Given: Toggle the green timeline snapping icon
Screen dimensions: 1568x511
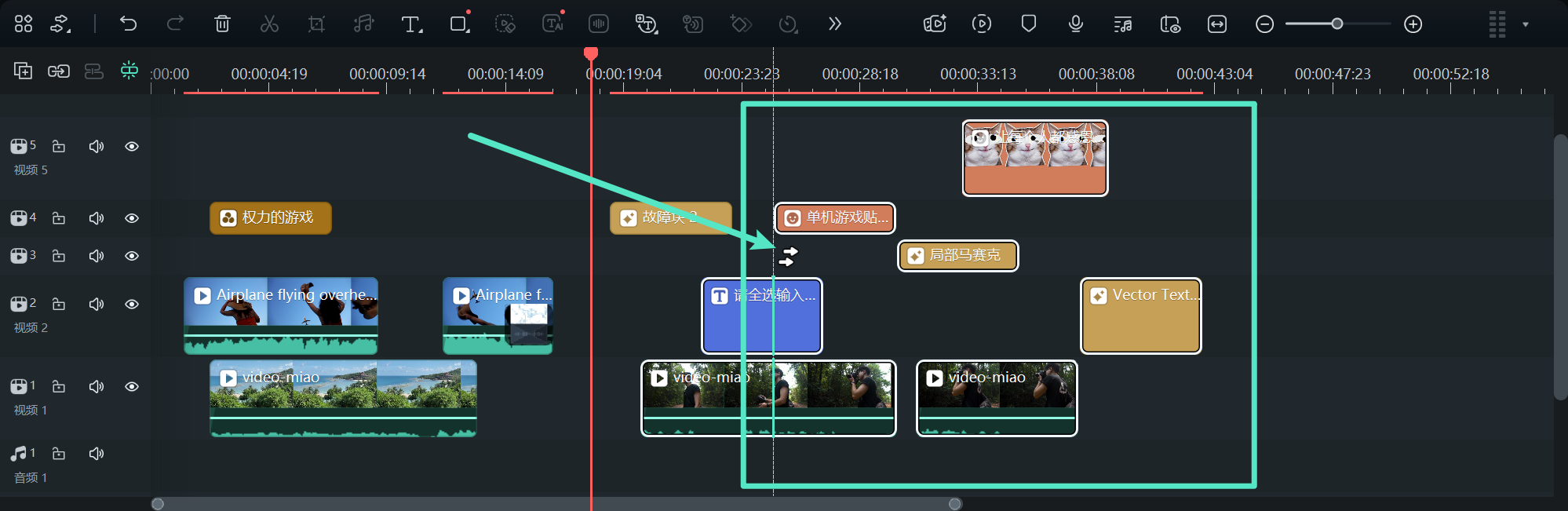Looking at the screenshot, I should coord(129,71).
